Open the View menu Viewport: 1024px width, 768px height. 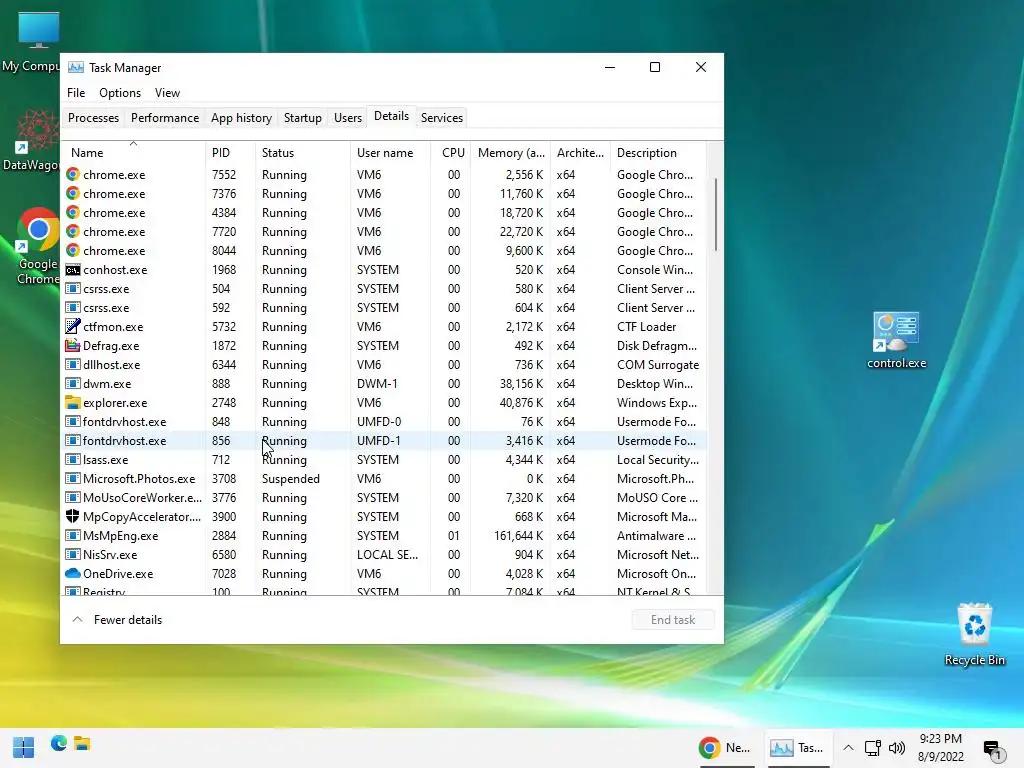click(x=167, y=93)
